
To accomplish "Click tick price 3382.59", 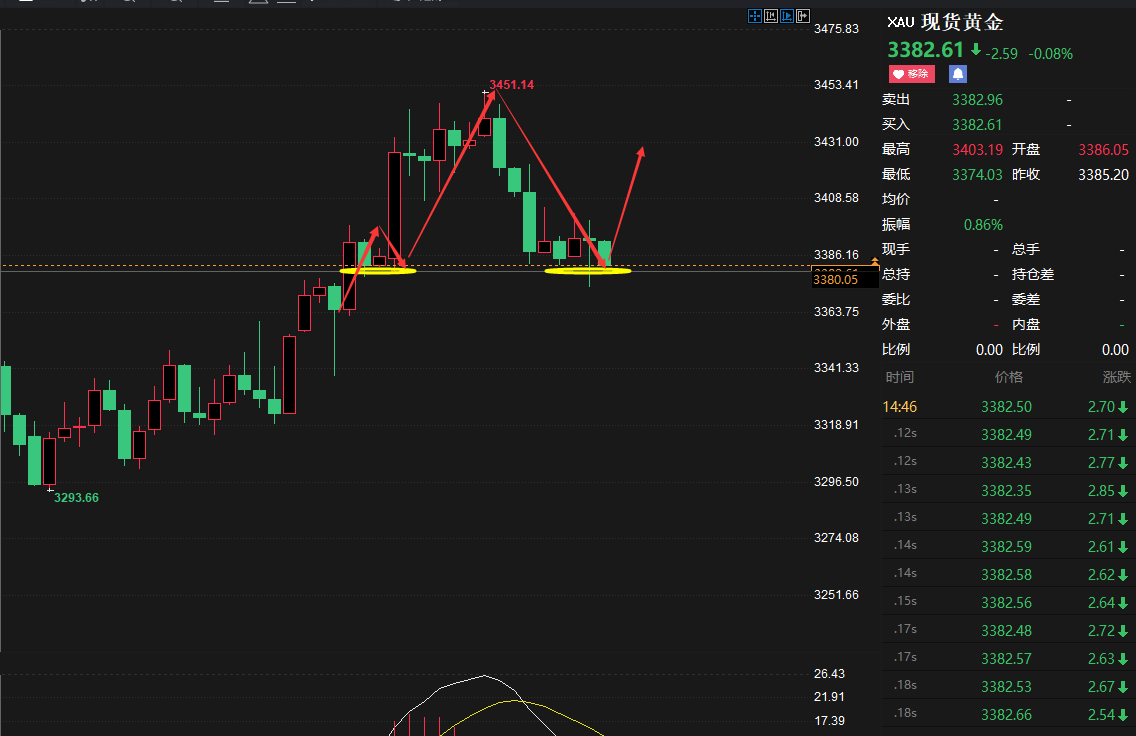I will point(1006,547).
